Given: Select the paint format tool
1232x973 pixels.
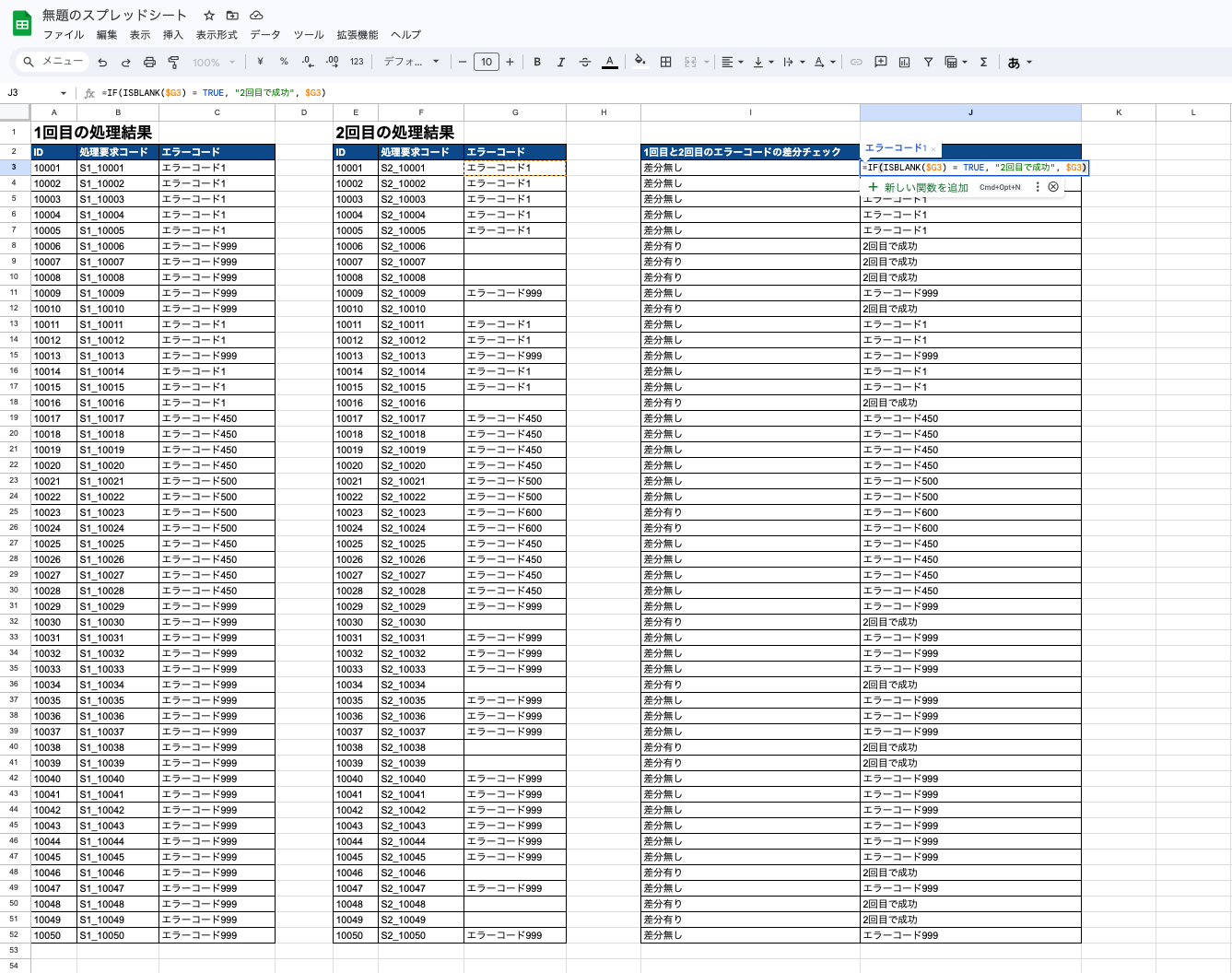Looking at the screenshot, I should click(x=173, y=62).
